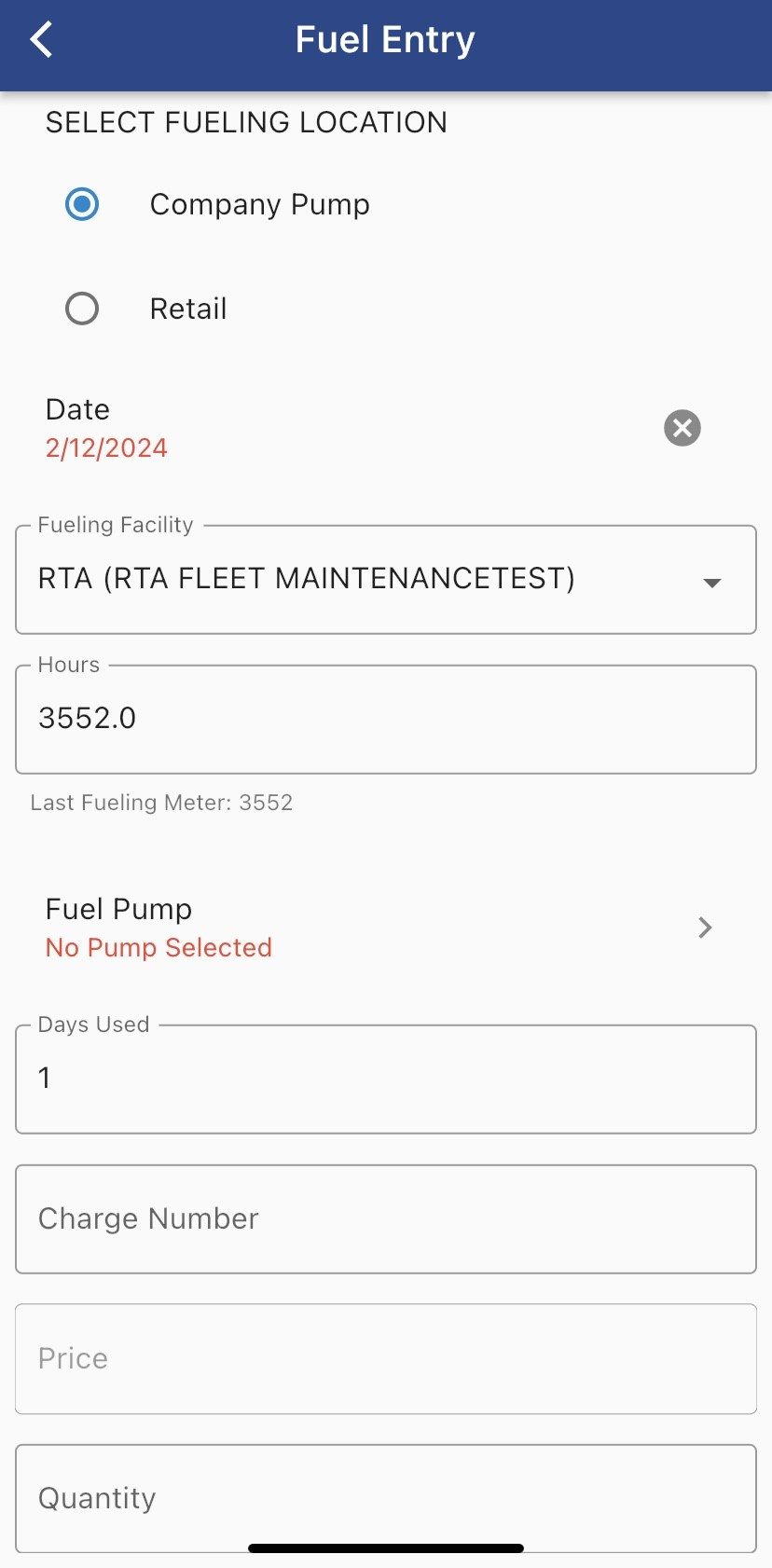The image size is (772, 1568).
Task: Tap the Company Pump label text
Action: tap(259, 204)
